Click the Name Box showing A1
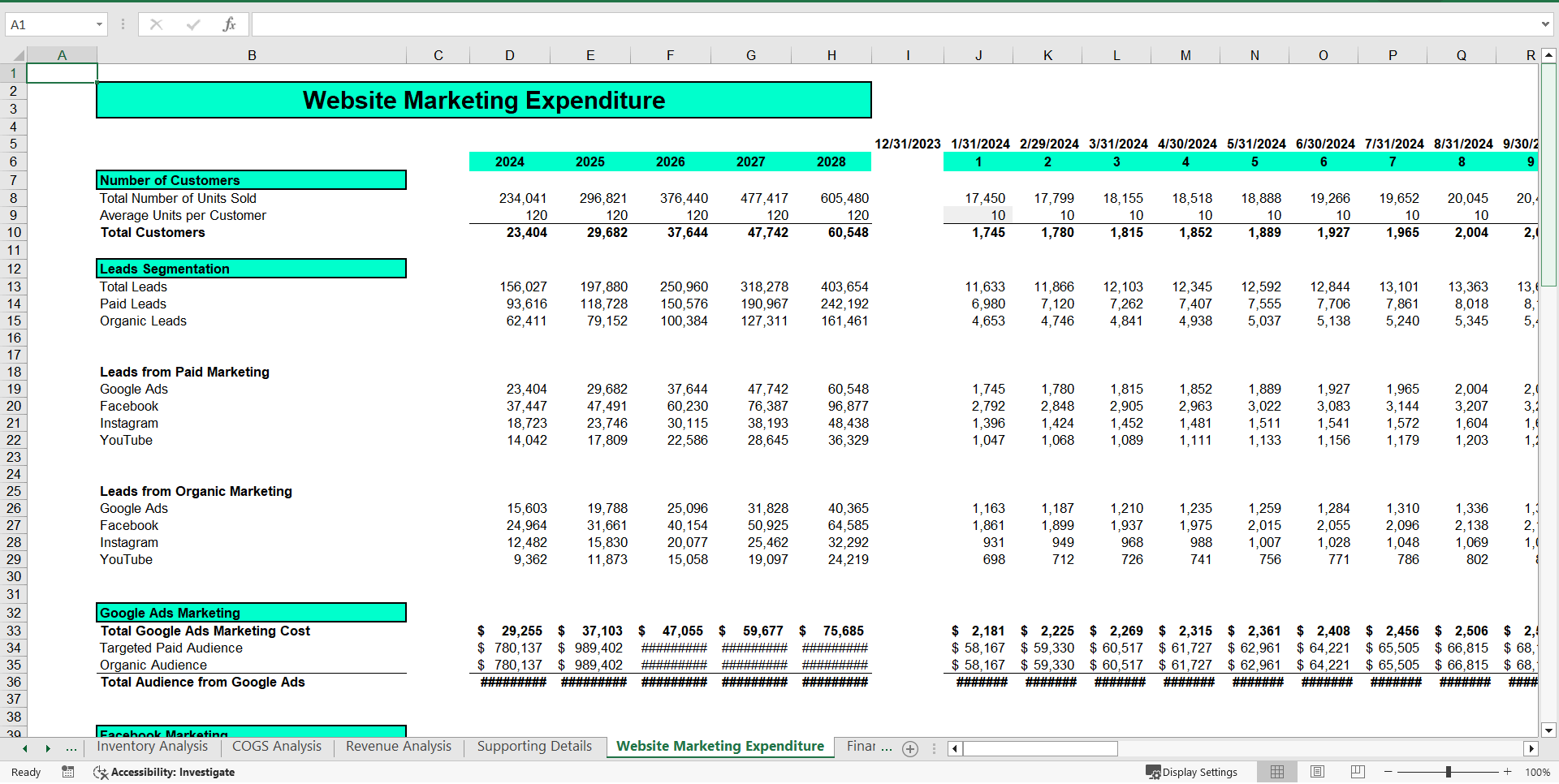Image resolution: width=1559 pixels, height=784 pixels. pyautogui.click(x=49, y=24)
